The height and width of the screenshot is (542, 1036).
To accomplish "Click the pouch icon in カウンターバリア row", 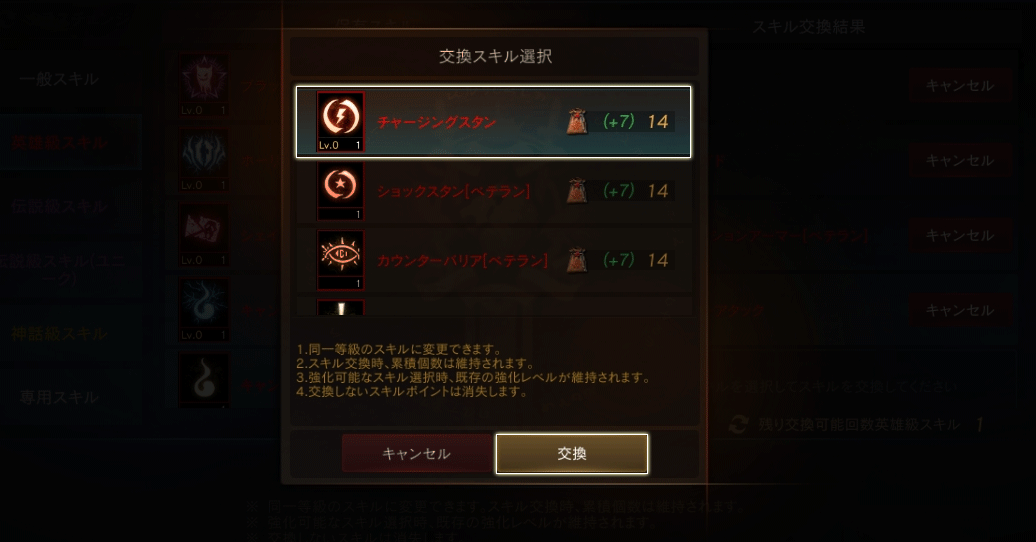I will coord(577,260).
